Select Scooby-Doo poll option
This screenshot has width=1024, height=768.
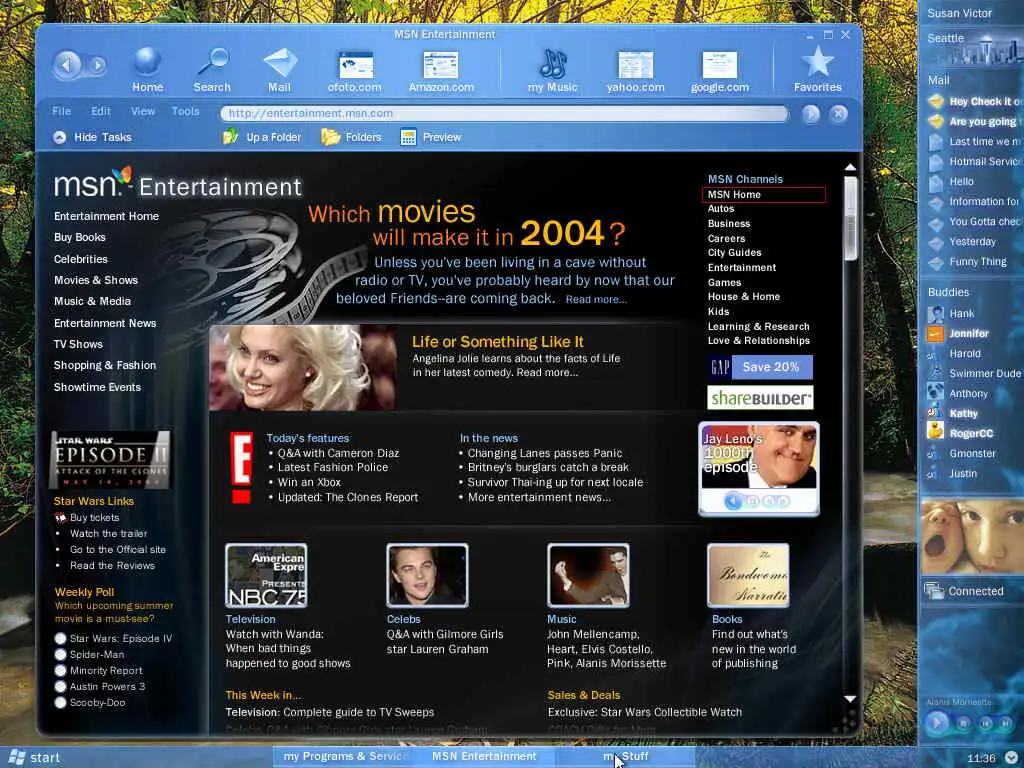pos(61,703)
